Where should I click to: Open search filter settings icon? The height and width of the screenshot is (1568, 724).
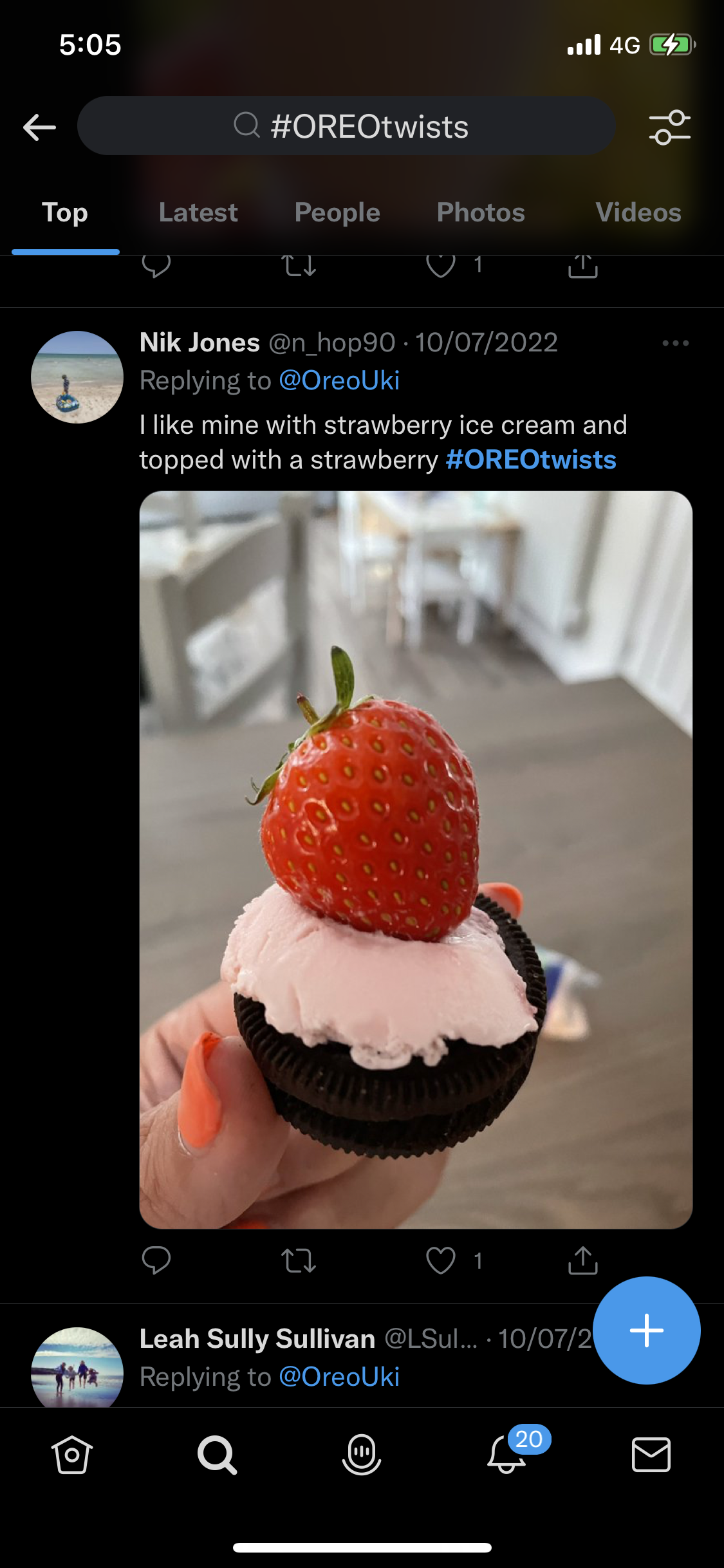(669, 127)
